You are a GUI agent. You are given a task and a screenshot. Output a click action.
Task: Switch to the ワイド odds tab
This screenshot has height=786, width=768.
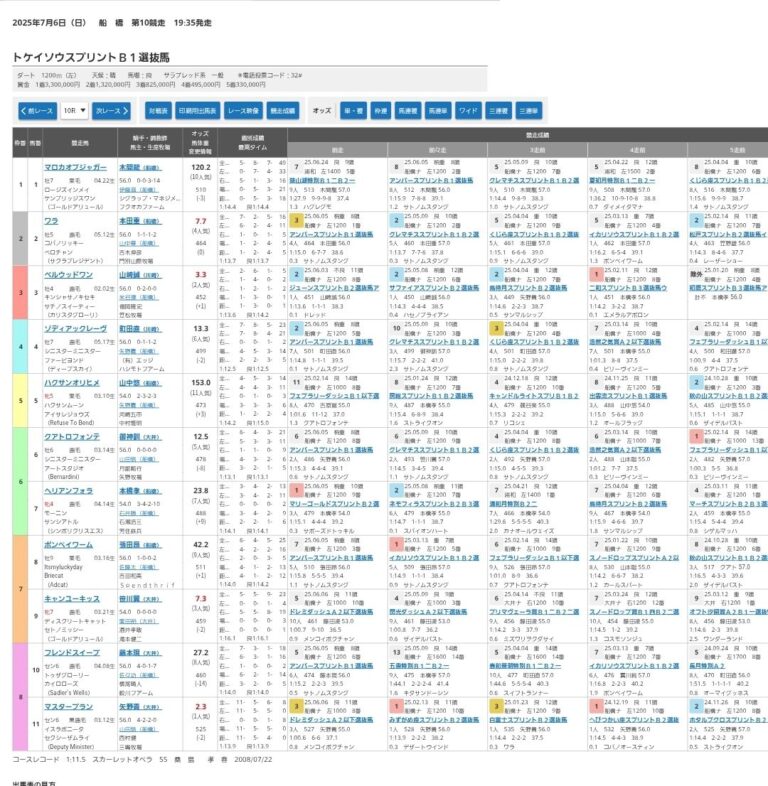(467, 111)
